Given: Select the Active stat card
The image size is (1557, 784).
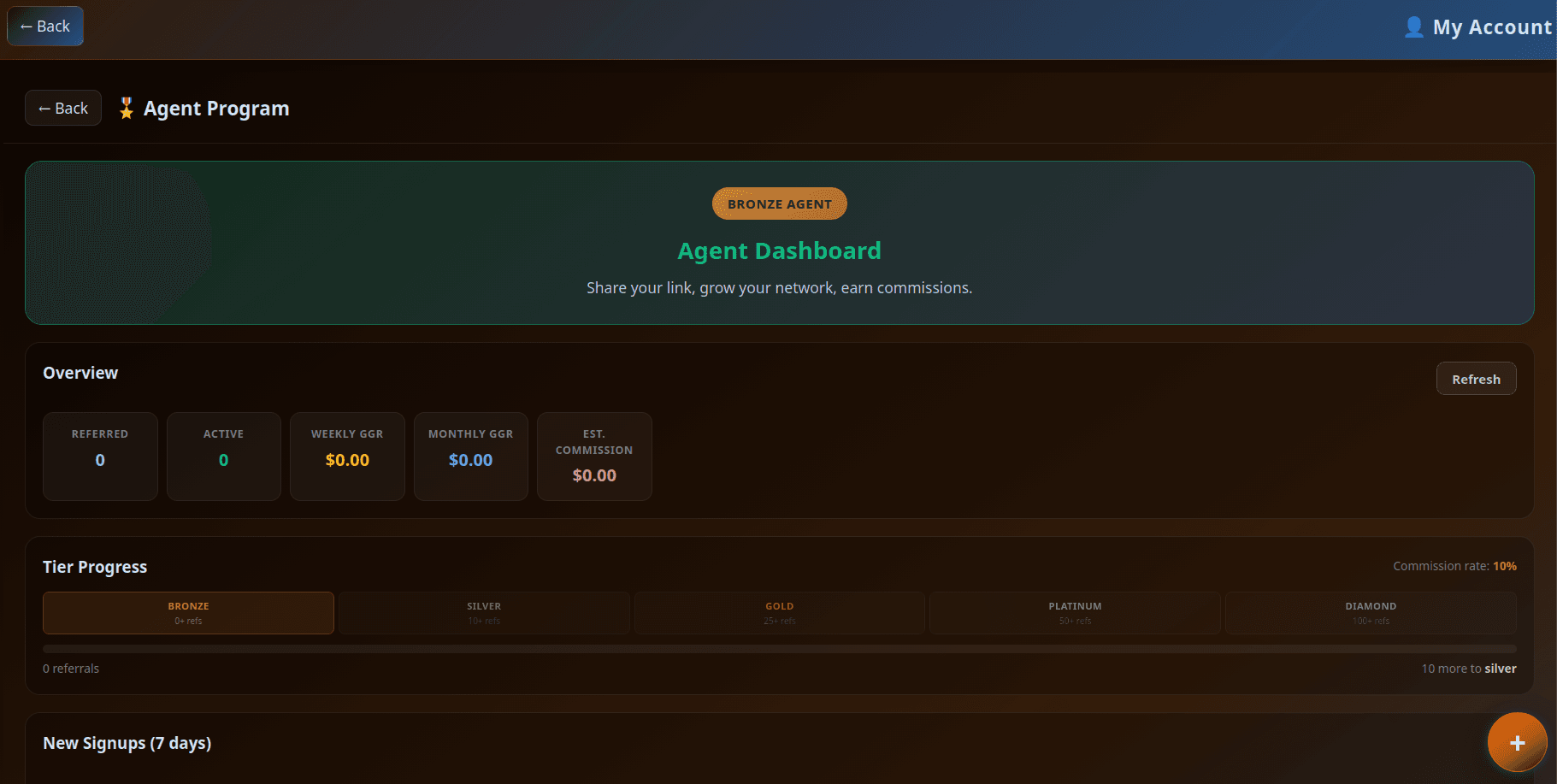Looking at the screenshot, I should click(224, 457).
